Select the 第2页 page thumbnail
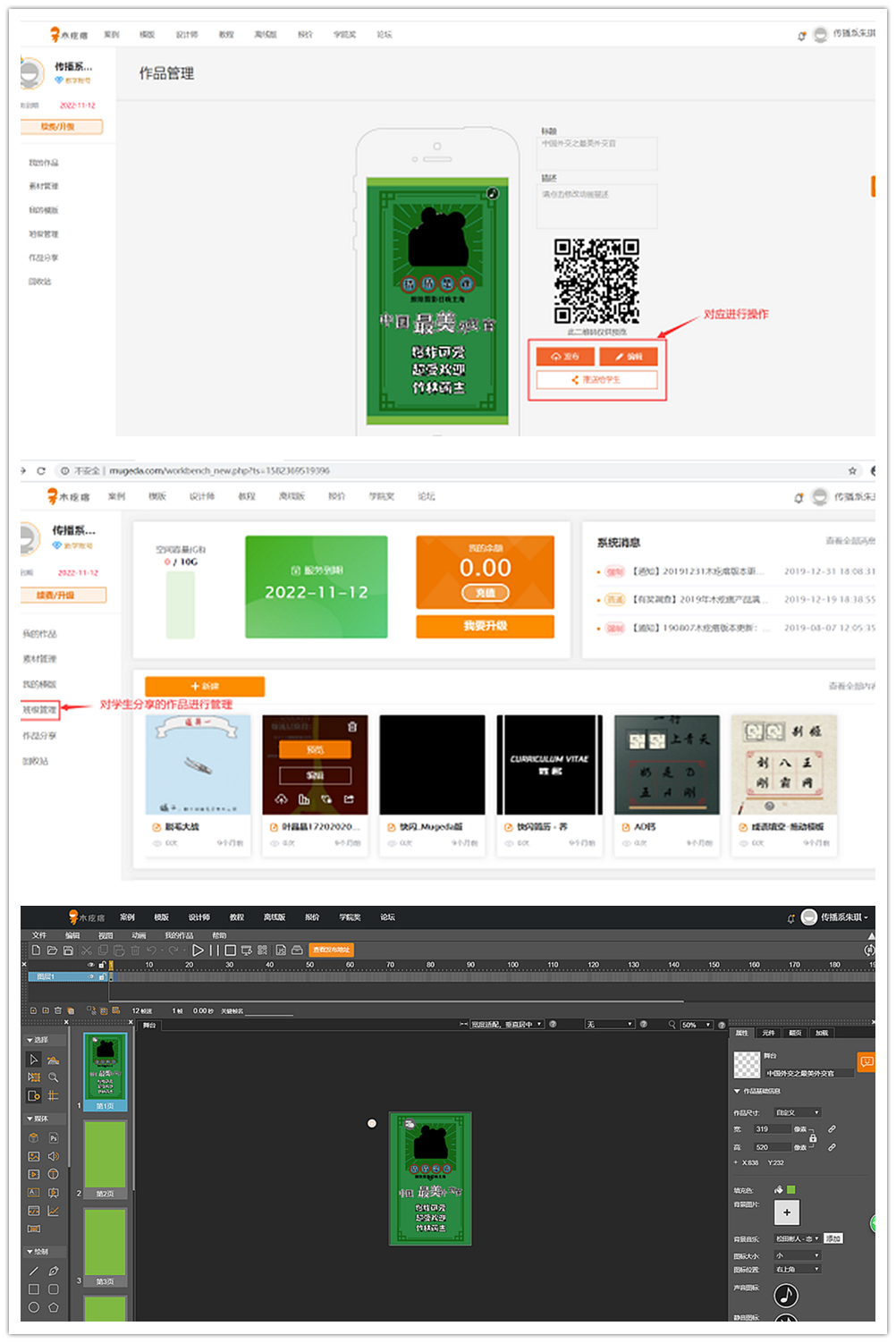The image size is (896, 1343). click(x=106, y=1159)
